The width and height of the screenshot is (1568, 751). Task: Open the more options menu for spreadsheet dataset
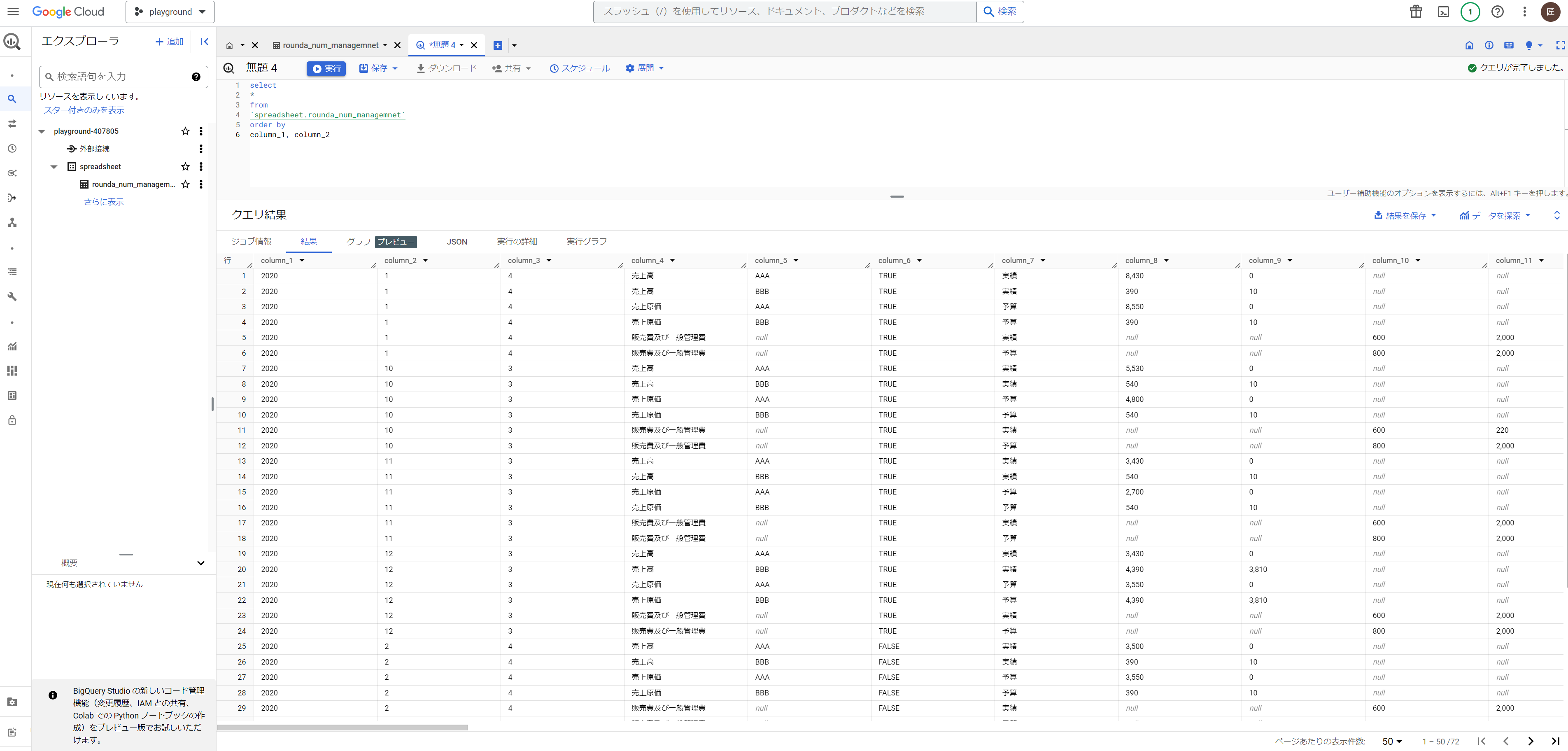(x=201, y=167)
